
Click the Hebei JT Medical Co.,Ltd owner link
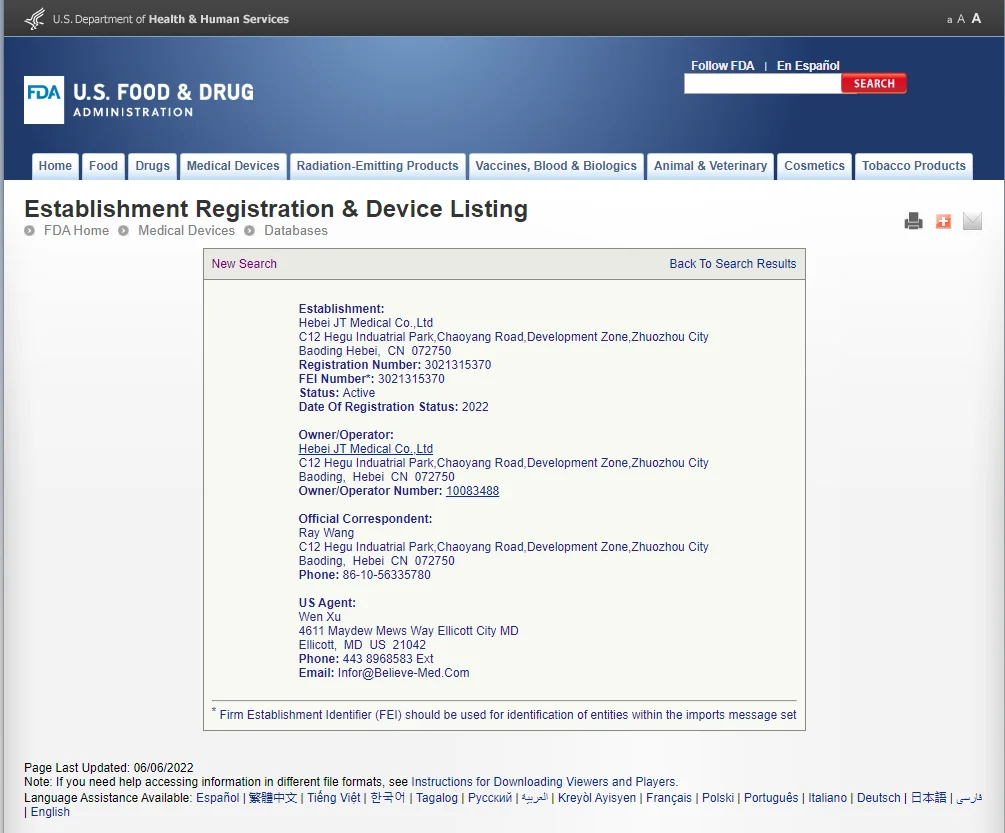point(365,449)
